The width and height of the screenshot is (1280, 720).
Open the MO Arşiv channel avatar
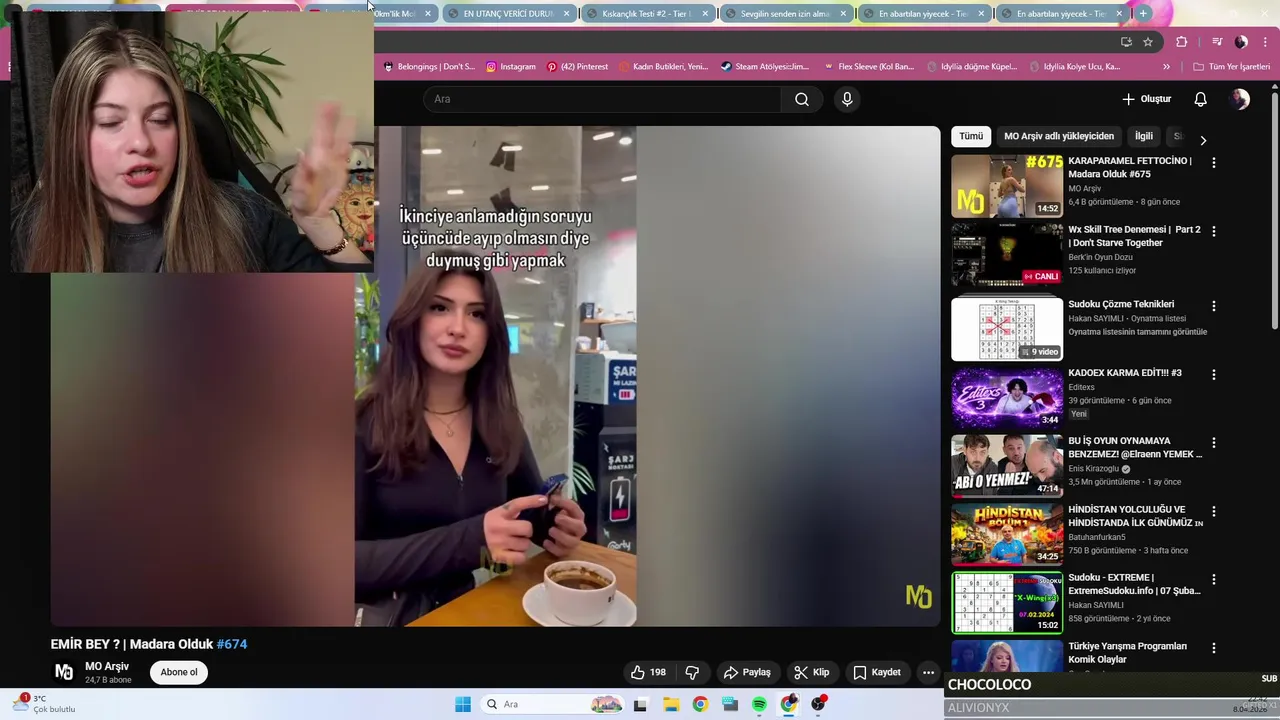tap(64, 672)
